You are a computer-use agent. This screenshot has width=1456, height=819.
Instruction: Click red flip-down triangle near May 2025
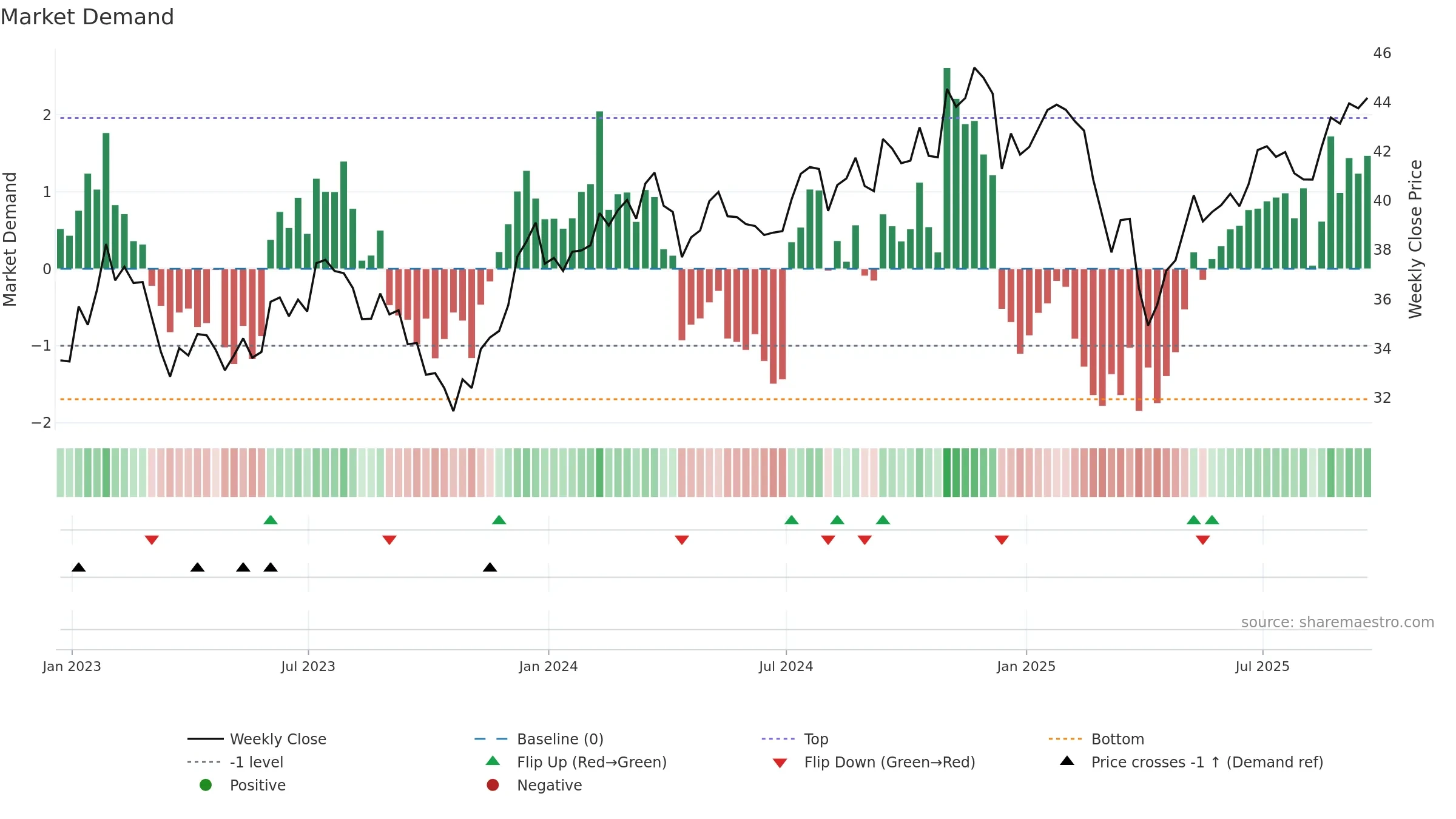pyautogui.click(x=1203, y=540)
